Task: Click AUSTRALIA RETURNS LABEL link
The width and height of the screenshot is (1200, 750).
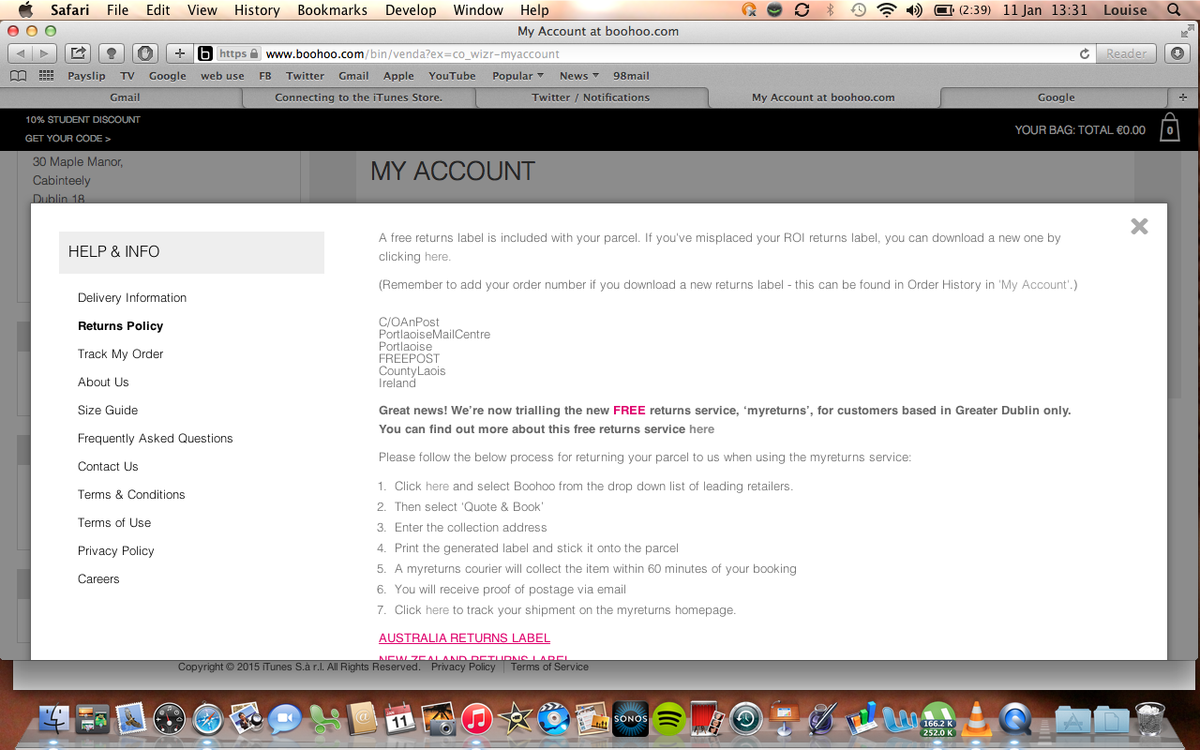Action: tap(464, 638)
